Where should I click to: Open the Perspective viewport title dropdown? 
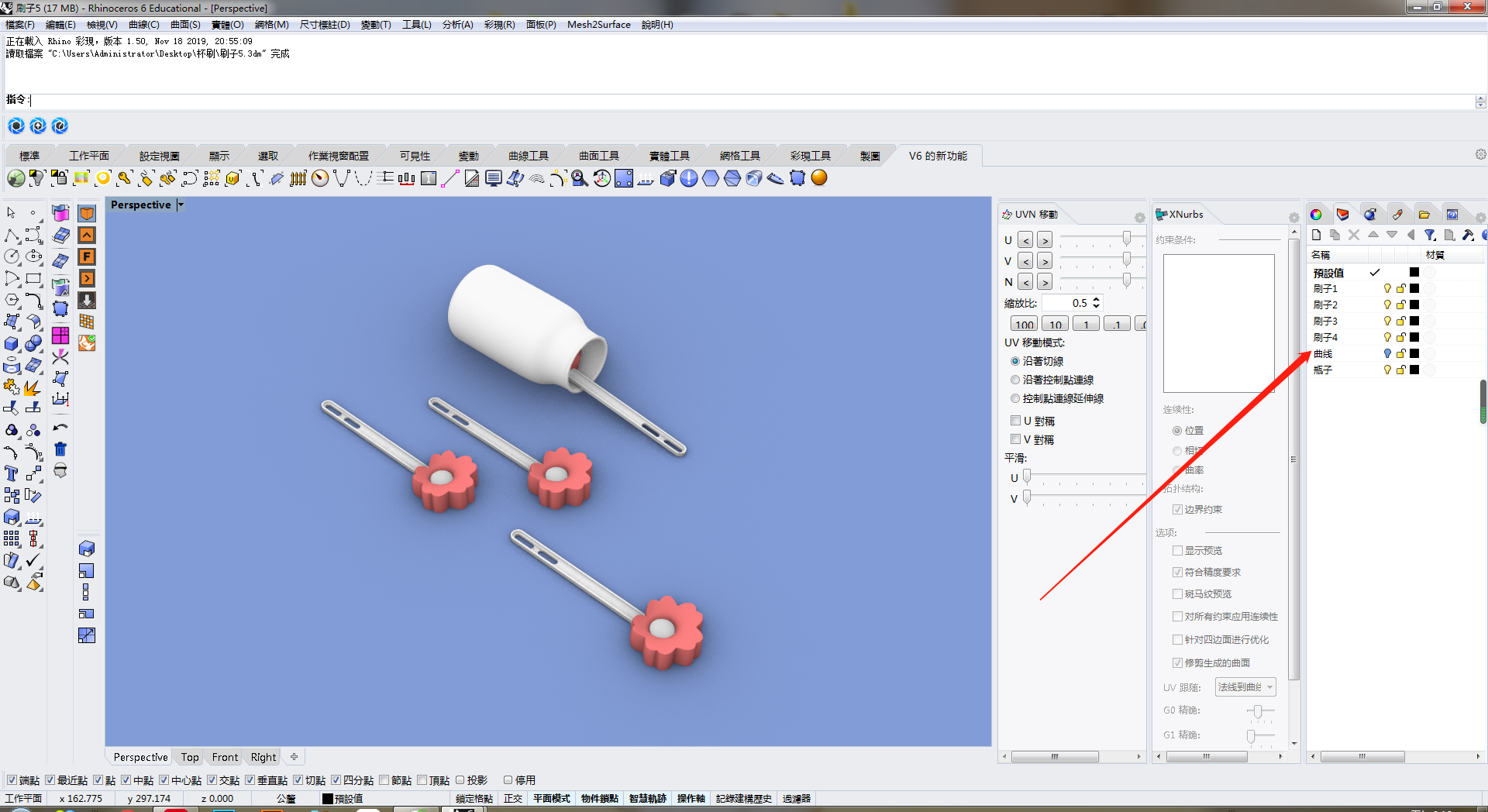coord(180,205)
